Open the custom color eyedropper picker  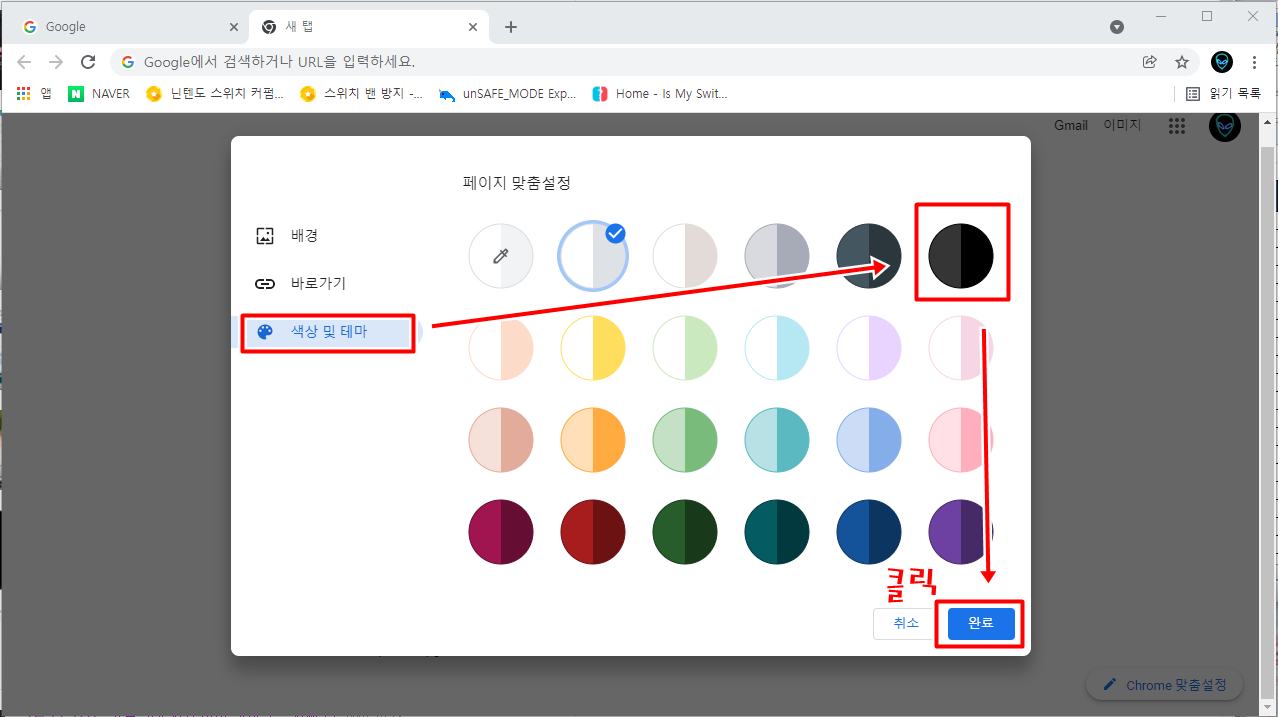501,256
